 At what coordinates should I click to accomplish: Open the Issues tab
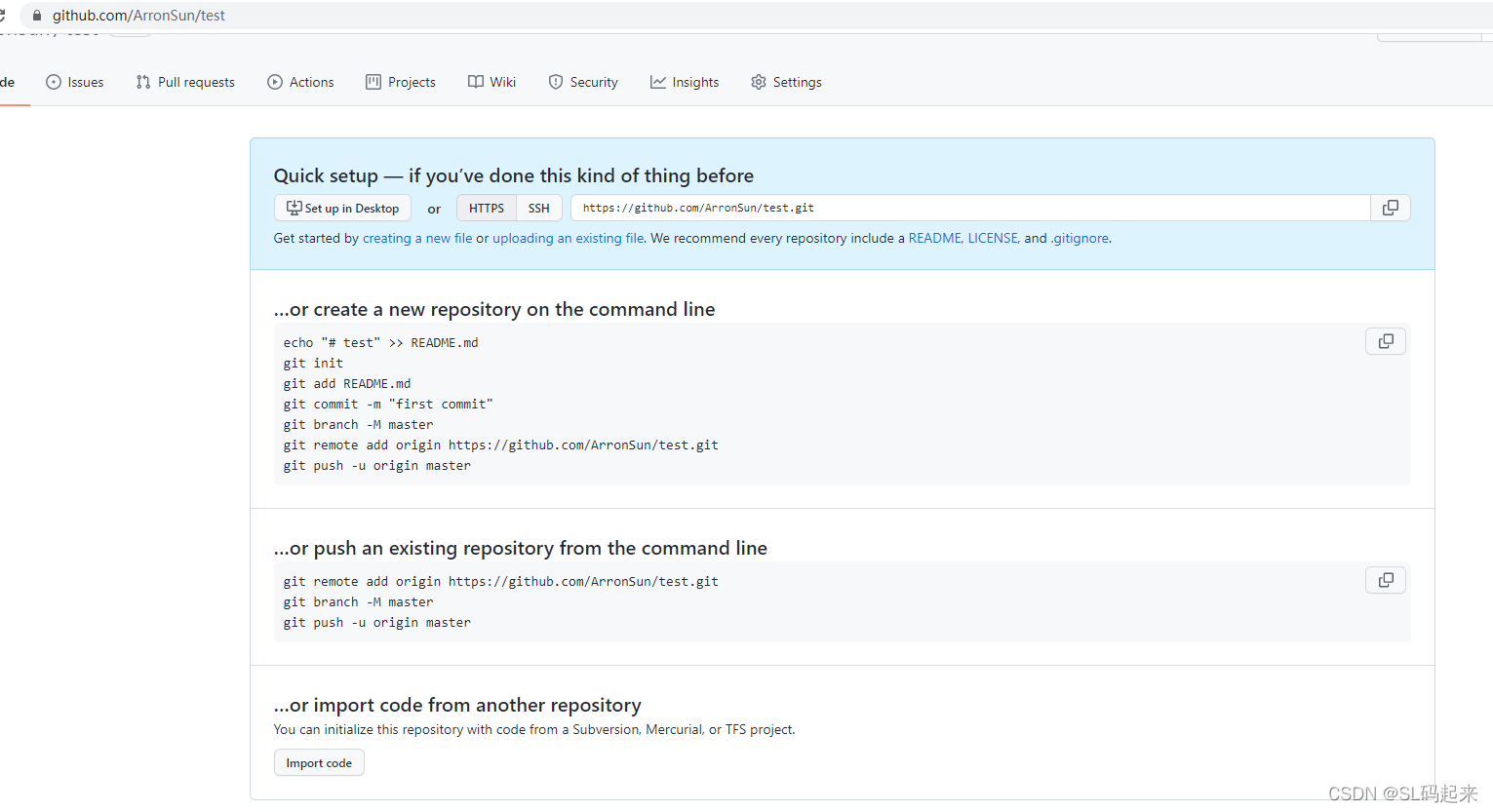point(75,82)
